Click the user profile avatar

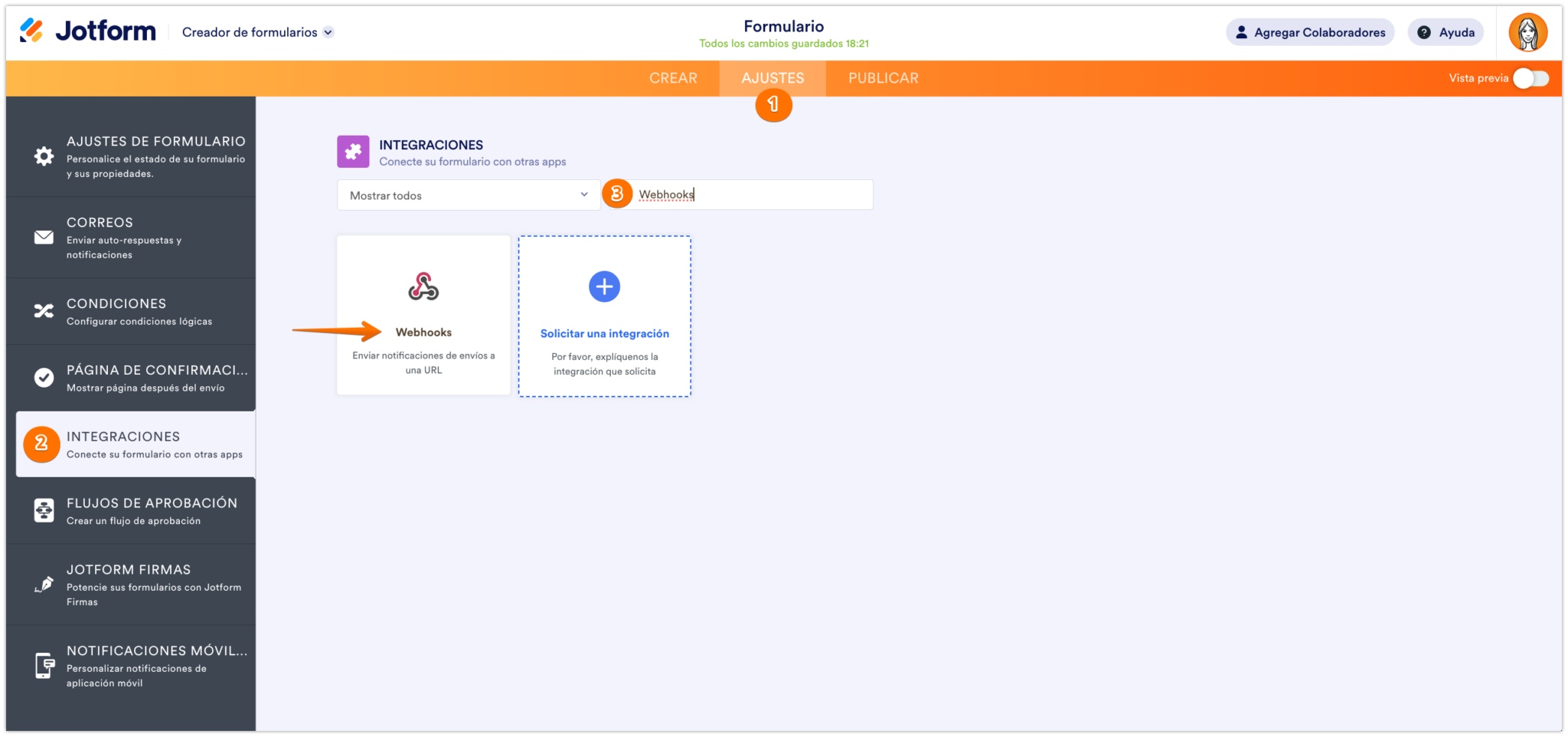click(x=1528, y=31)
